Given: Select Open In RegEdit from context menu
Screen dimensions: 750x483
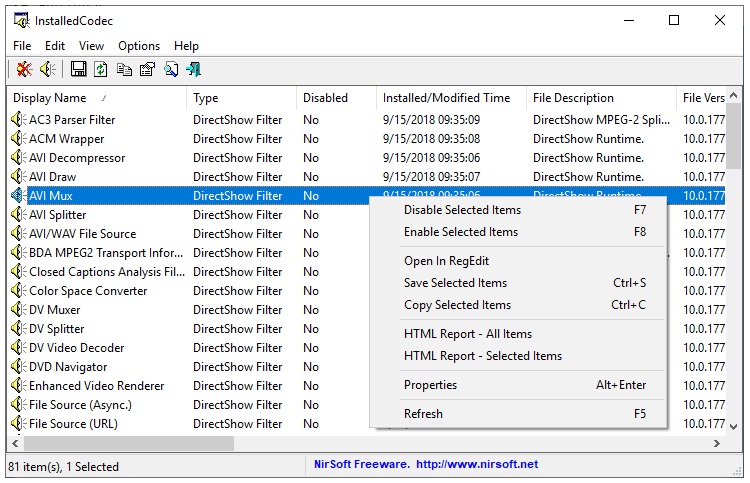Looking at the screenshot, I should pos(446,261).
